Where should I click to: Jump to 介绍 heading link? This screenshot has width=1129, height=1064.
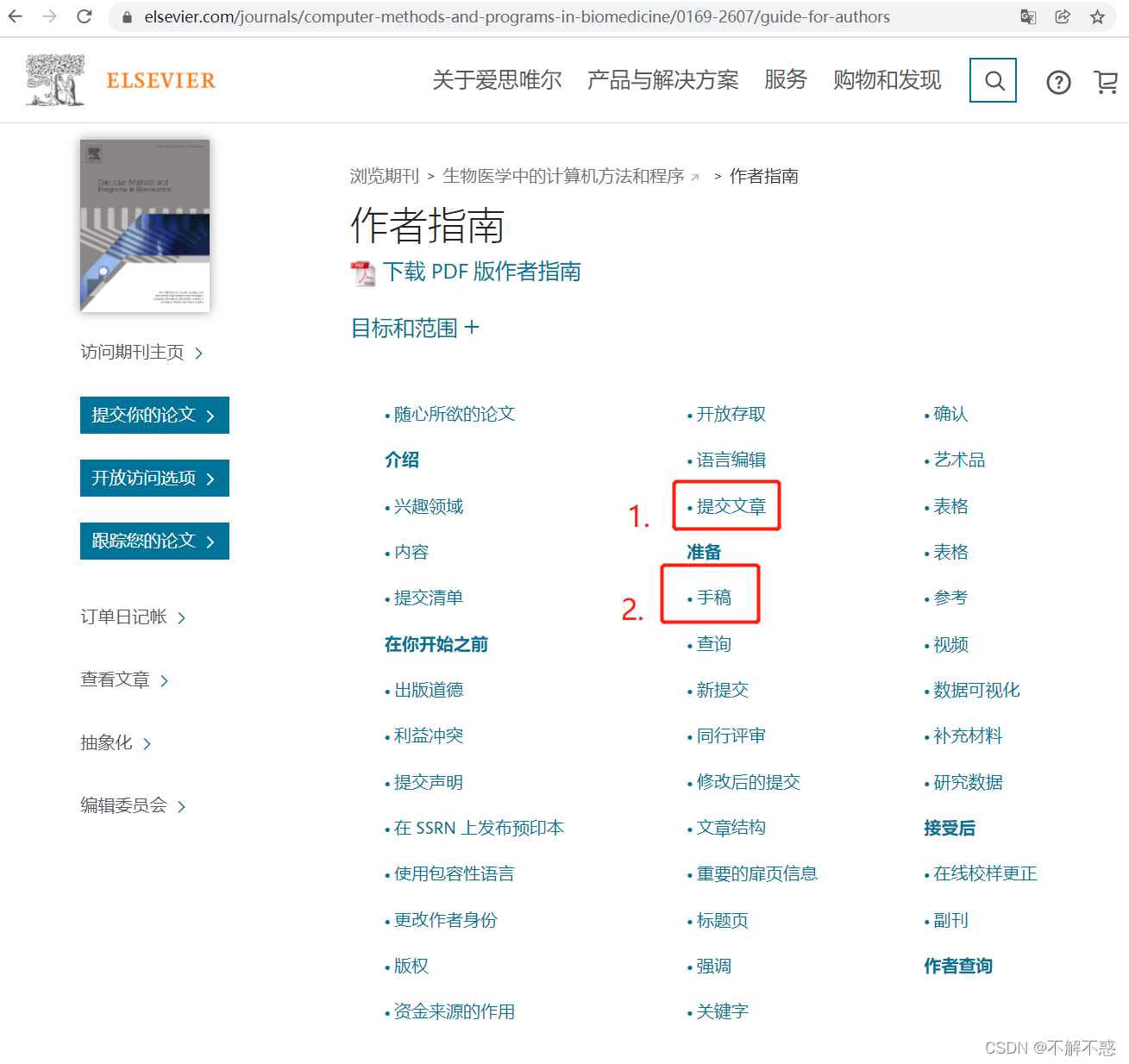(x=402, y=460)
